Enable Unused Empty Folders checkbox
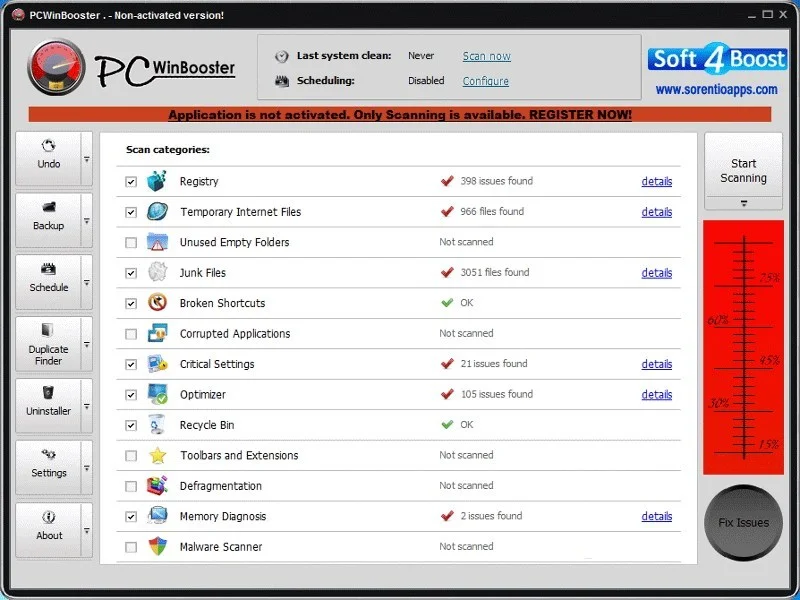Viewport: 800px width, 600px height. click(x=131, y=242)
